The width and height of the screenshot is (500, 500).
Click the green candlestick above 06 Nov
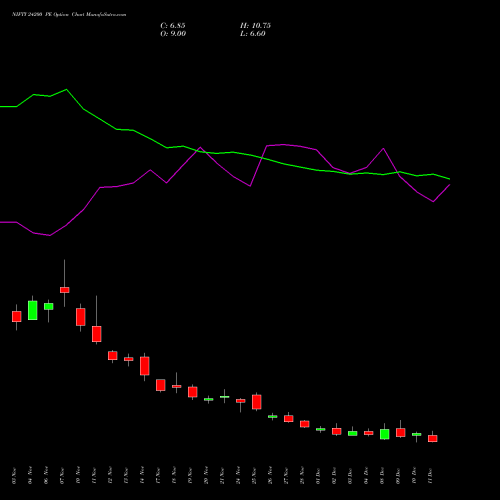49,306
